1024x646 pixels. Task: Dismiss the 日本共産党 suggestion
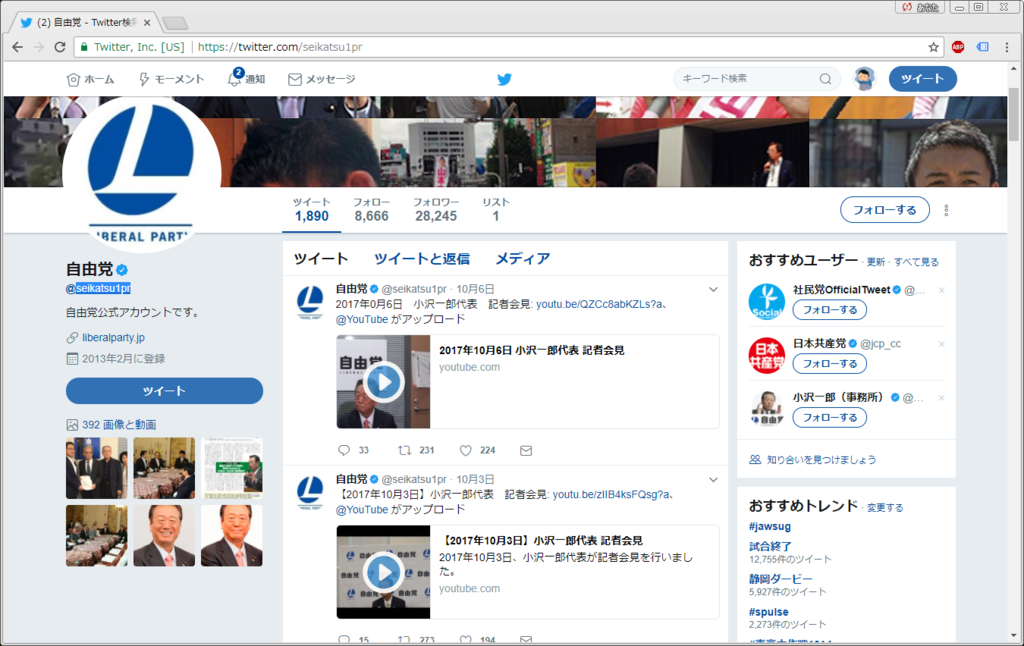tap(941, 344)
